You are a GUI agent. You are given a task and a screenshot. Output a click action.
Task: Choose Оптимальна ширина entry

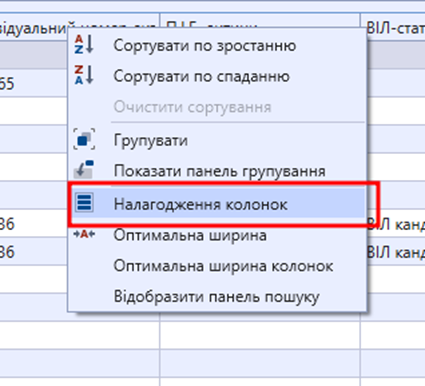click(190, 235)
